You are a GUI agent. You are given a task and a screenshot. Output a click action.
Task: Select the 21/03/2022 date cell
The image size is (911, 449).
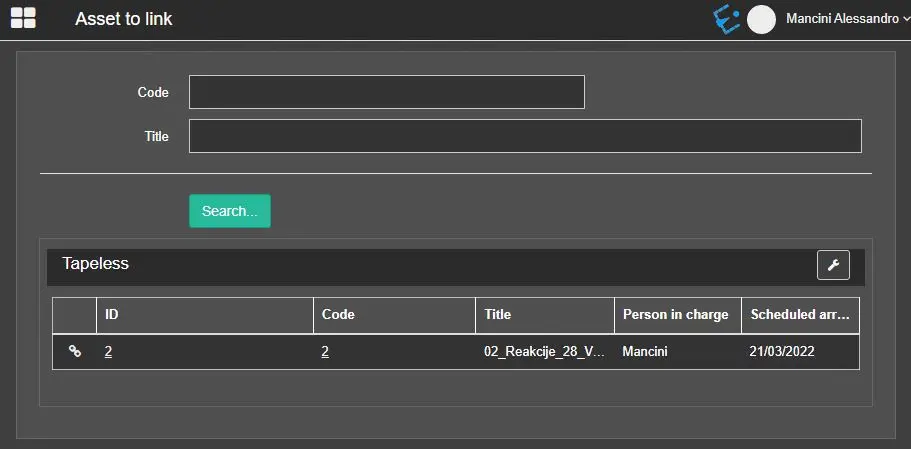click(x=801, y=351)
